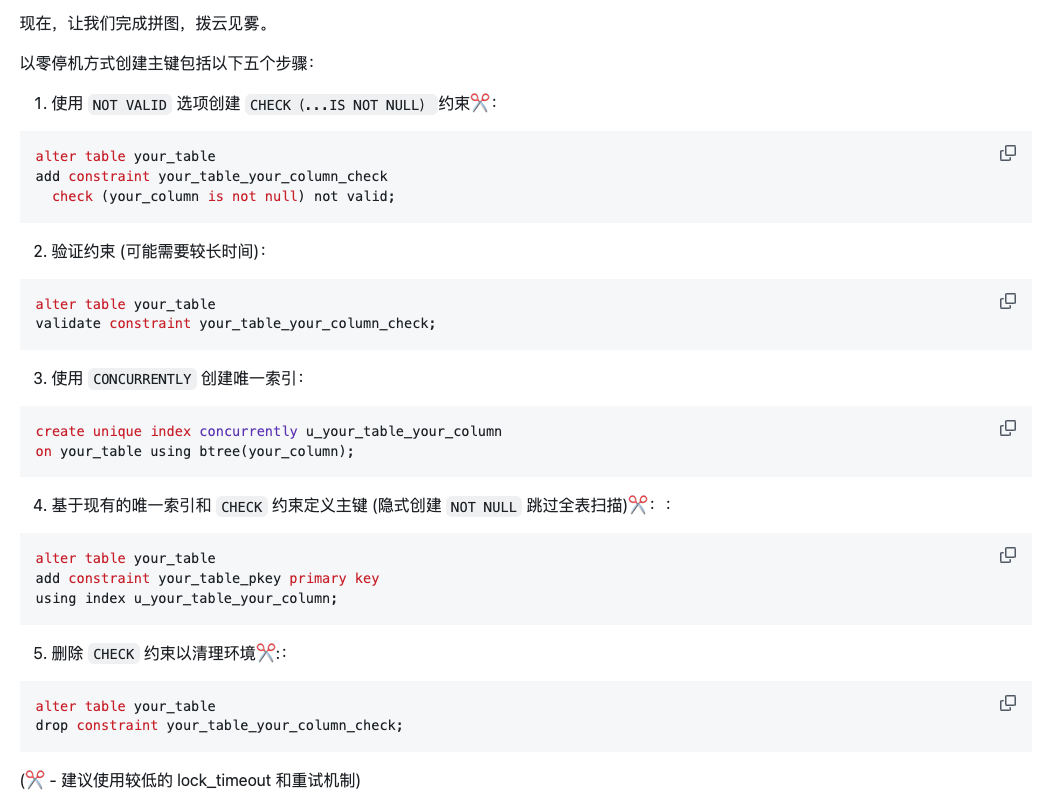1064x801 pixels.
Task: Click the inline code 'NOT VALID'
Action: click(129, 105)
